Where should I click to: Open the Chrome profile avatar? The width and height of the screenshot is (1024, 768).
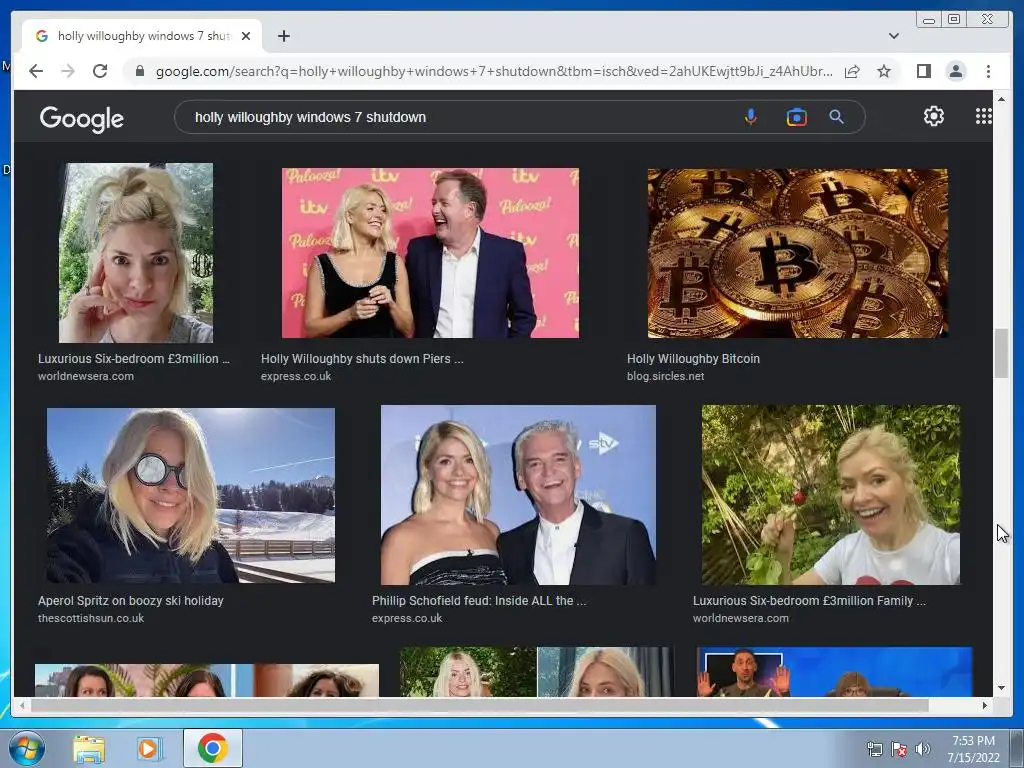point(956,71)
